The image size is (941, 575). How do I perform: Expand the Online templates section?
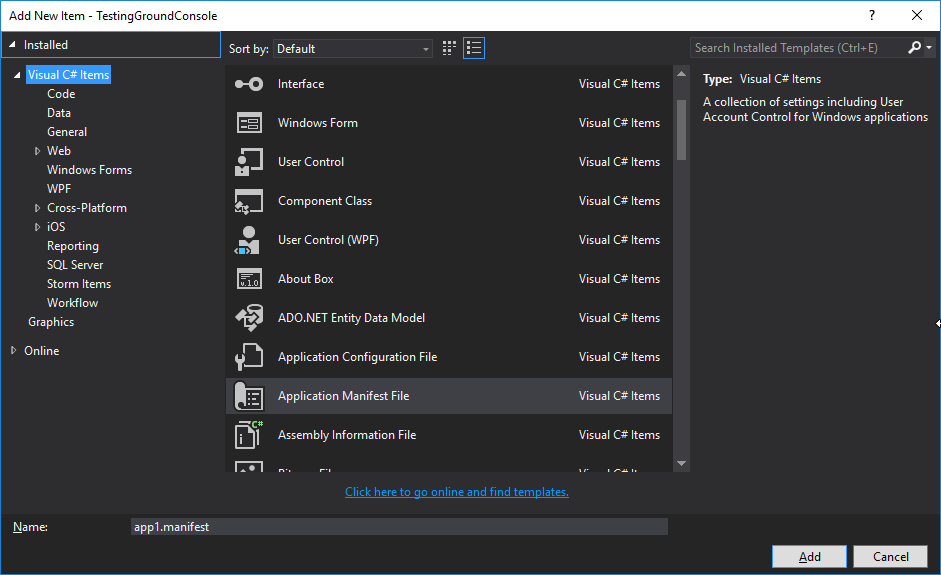click(x=14, y=351)
